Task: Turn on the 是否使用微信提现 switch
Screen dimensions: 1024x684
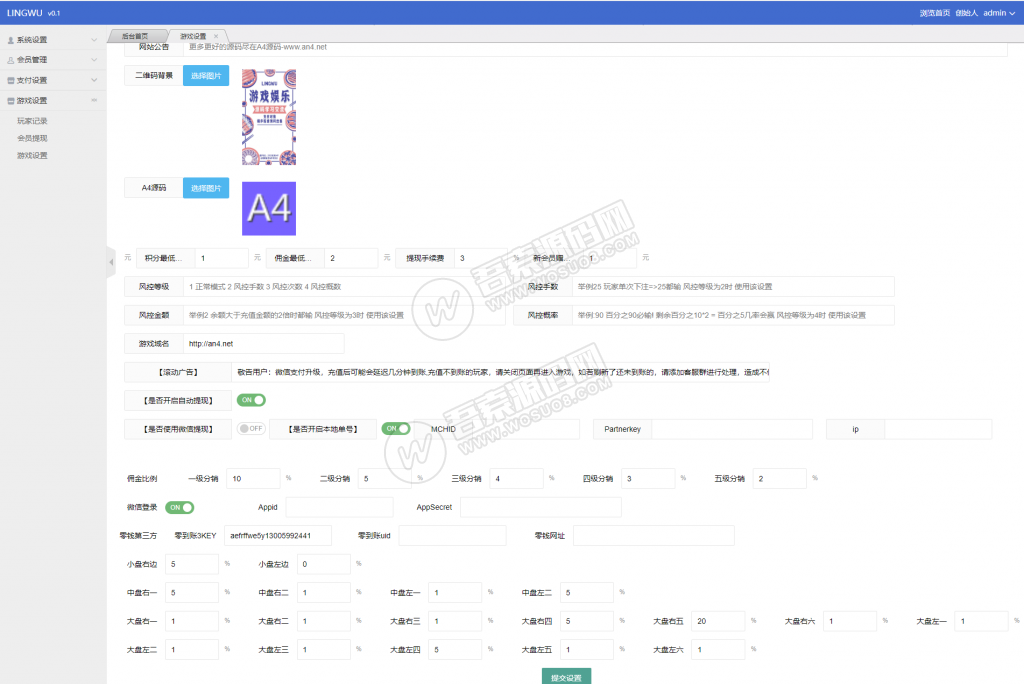Action: pyautogui.click(x=251, y=429)
